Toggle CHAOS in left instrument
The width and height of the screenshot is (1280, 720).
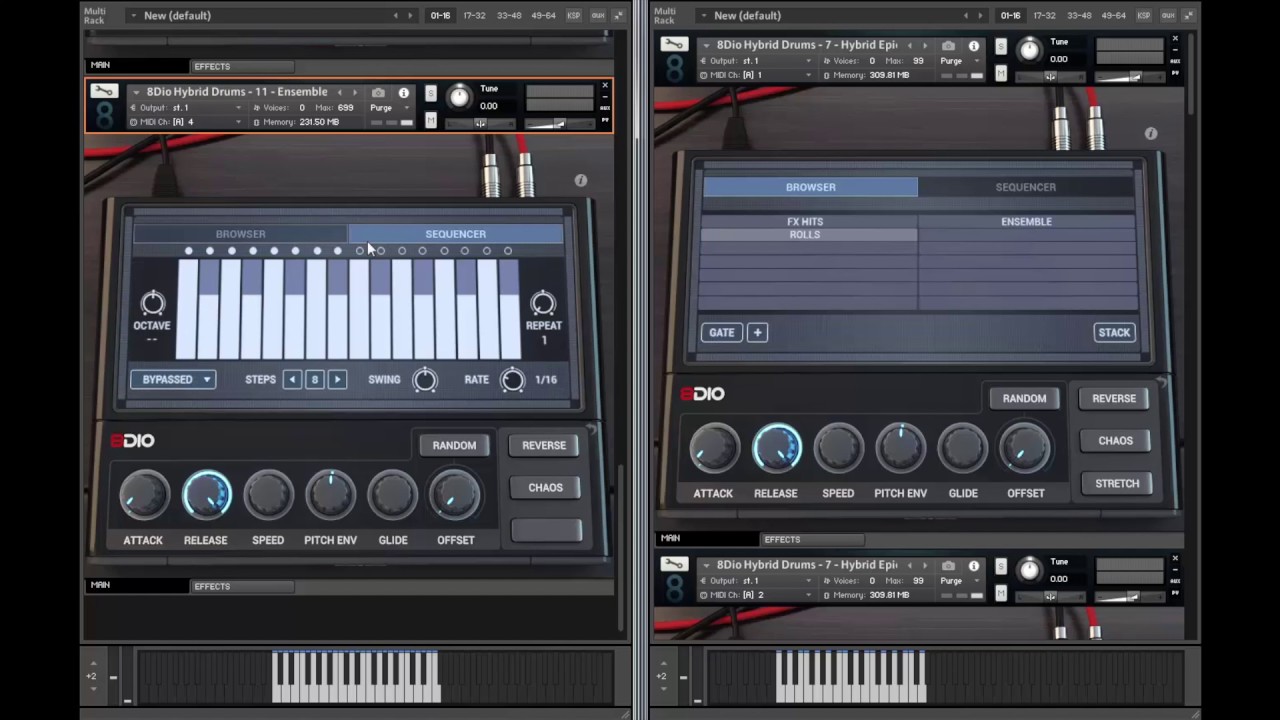click(545, 488)
